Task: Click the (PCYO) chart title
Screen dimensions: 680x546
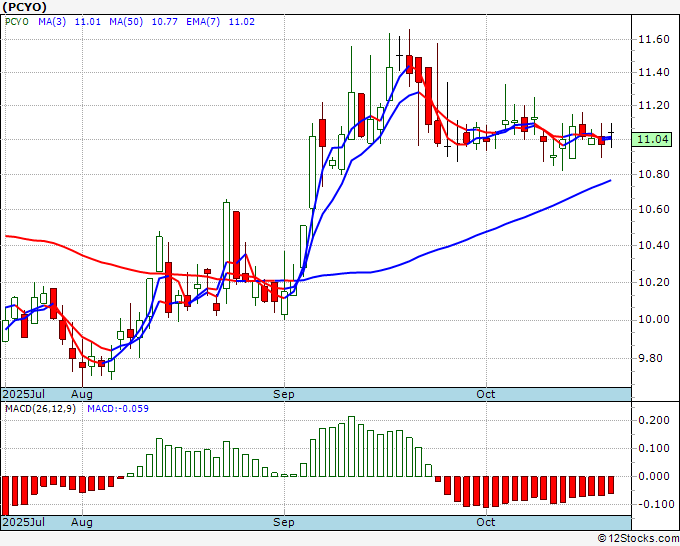Action: pos(24,7)
